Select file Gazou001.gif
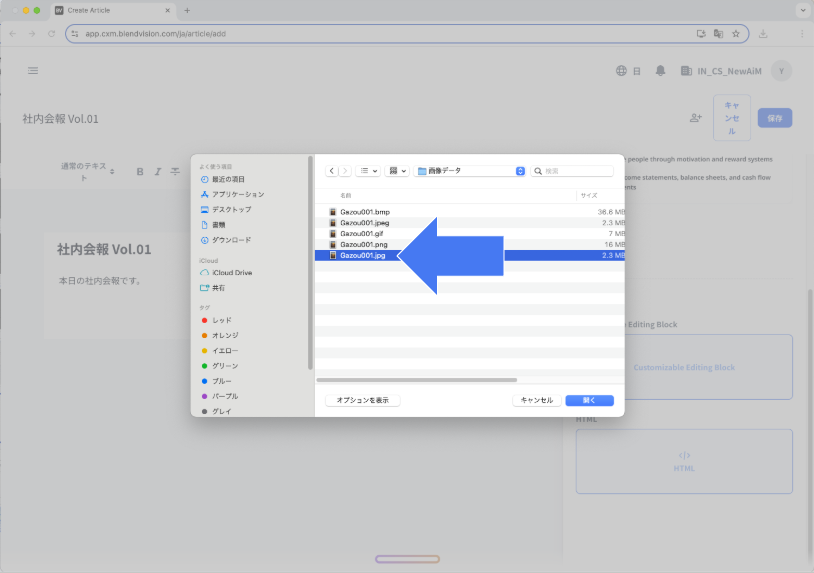Screen dimensions: 814x573 469,234
